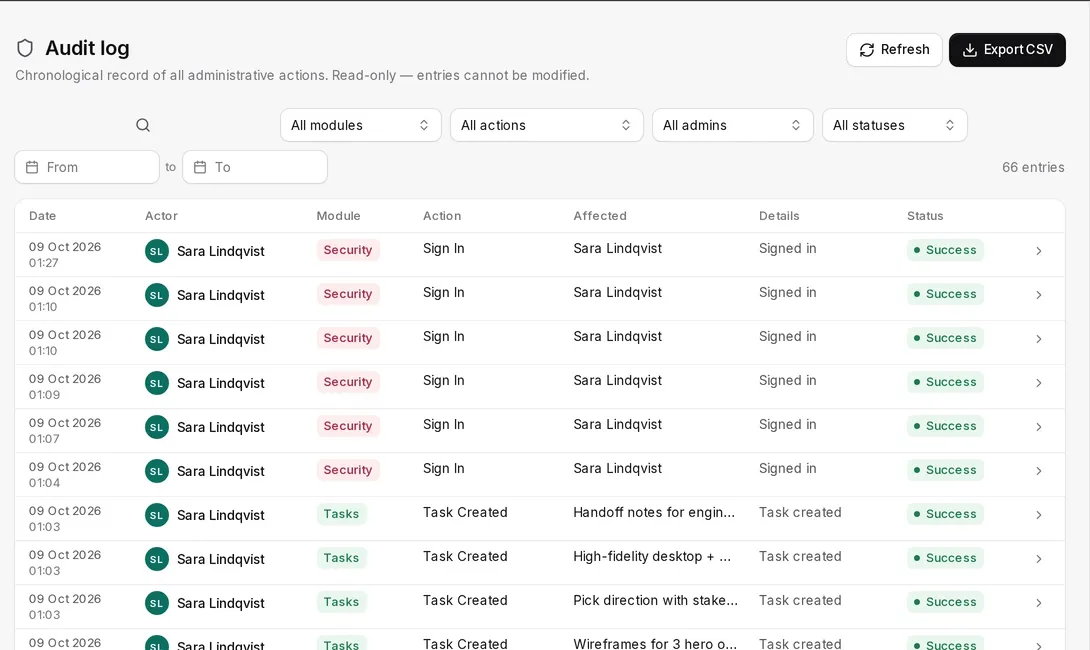Viewport: 1090px width, 650px height.
Task: Open details chevron for 01:07 Sign In row
Action: [1039, 427]
